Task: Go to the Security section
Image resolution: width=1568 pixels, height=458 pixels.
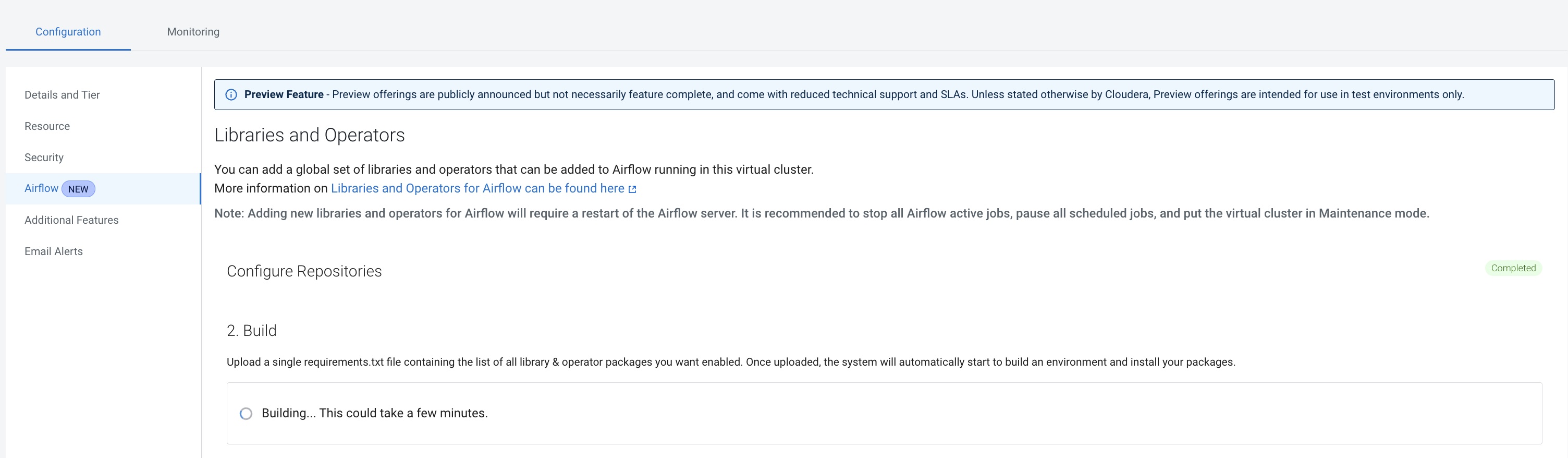Action: 44,157
